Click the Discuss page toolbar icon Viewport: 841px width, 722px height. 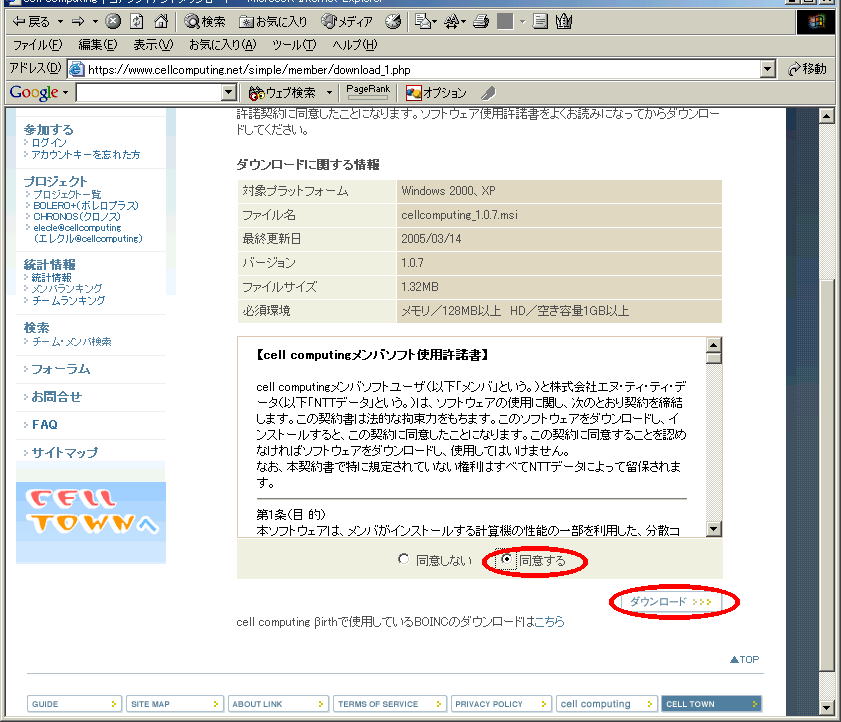coord(540,21)
